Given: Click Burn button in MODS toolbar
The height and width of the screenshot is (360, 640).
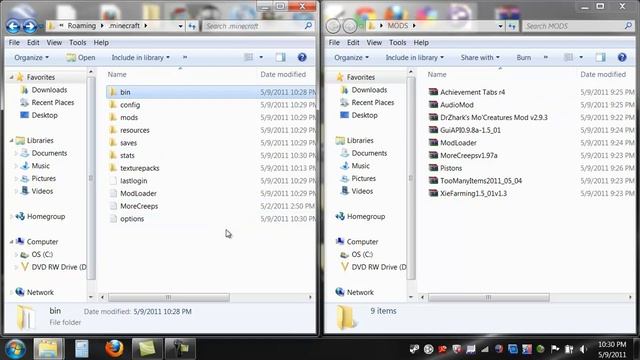Looking at the screenshot, I should (x=524, y=58).
